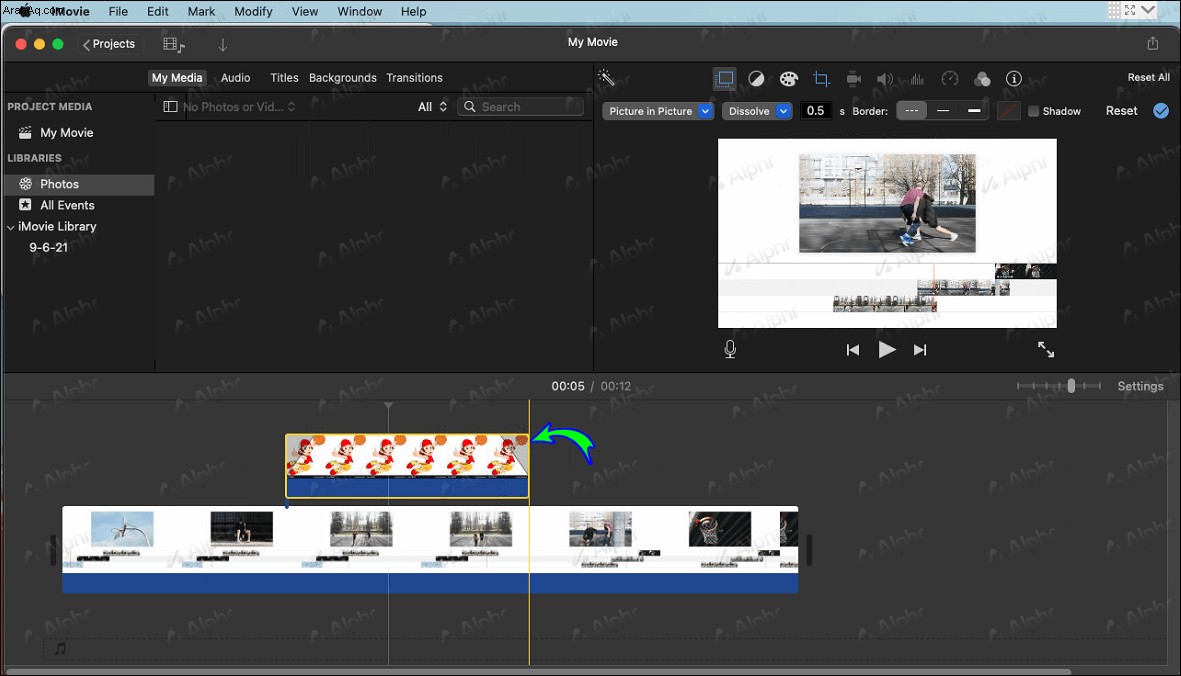Open the All clips filter dropdown
This screenshot has width=1181, height=676.
point(432,107)
